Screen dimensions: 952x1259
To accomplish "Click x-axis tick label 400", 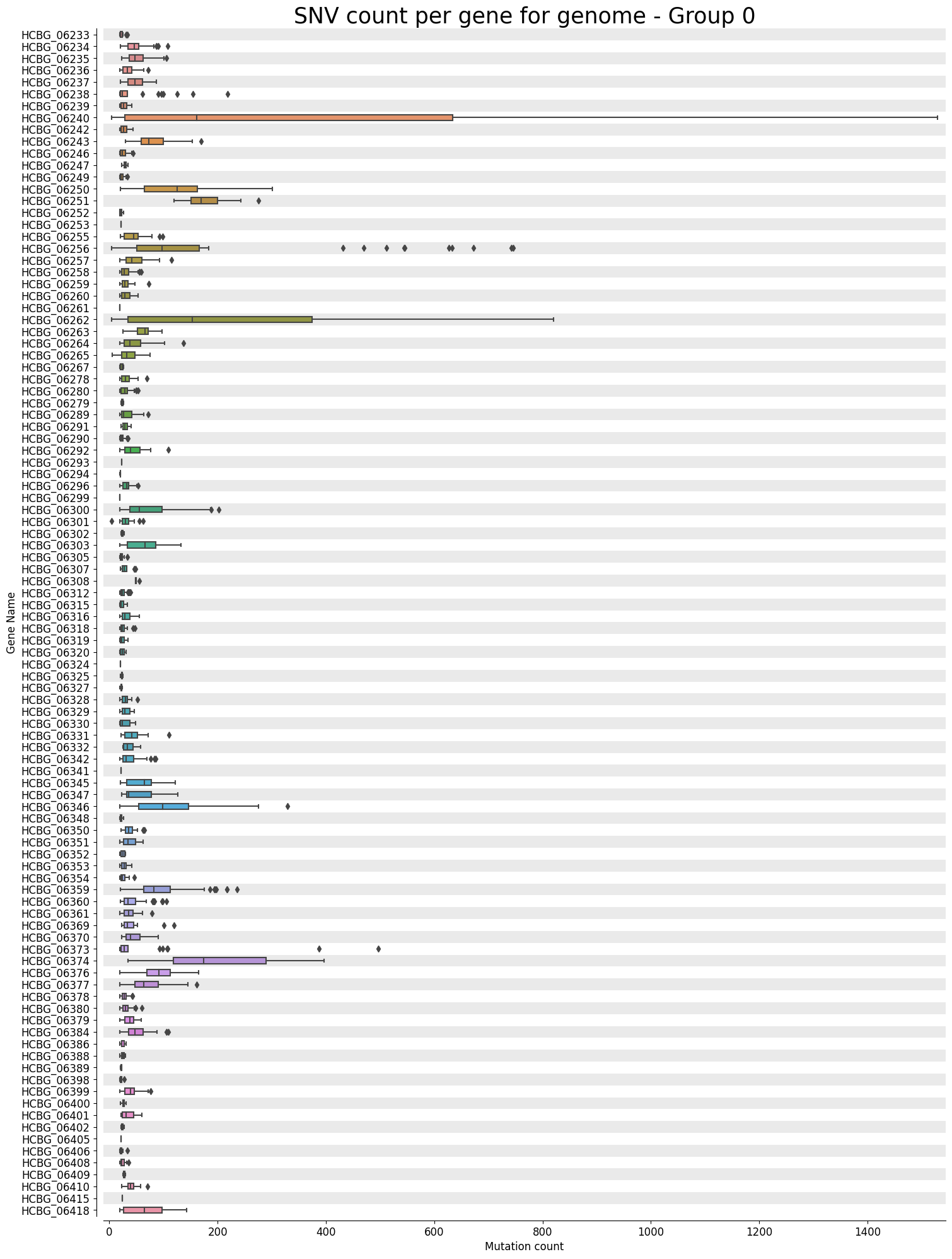I will pos(326,1231).
